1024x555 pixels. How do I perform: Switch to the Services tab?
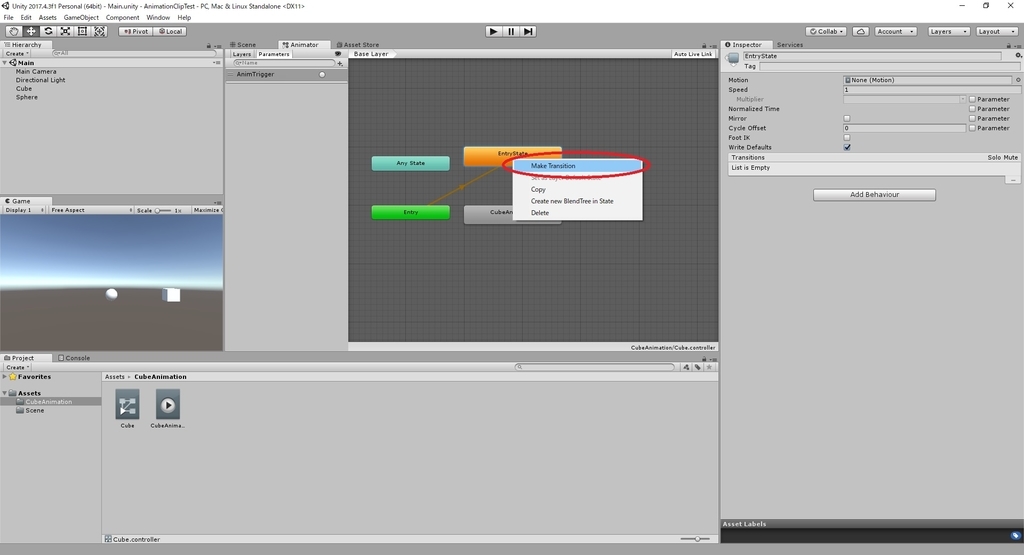pyautogui.click(x=790, y=45)
